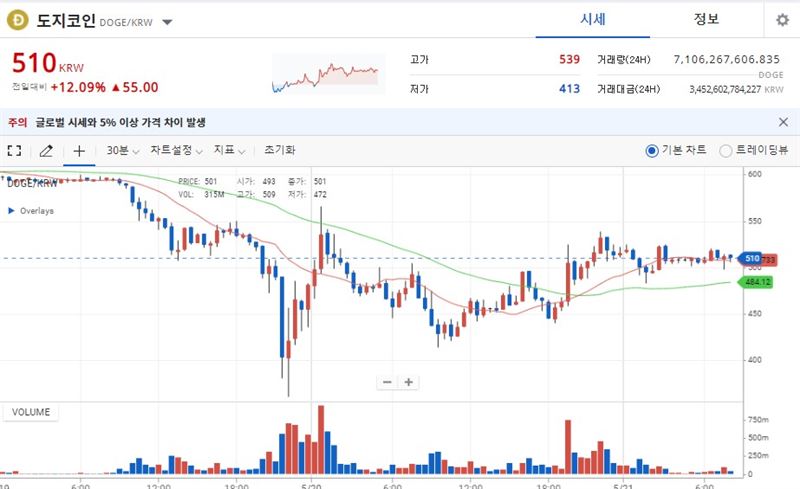Expand the 차트설정 dropdown
The image size is (800, 489).
tap(176, 151)
